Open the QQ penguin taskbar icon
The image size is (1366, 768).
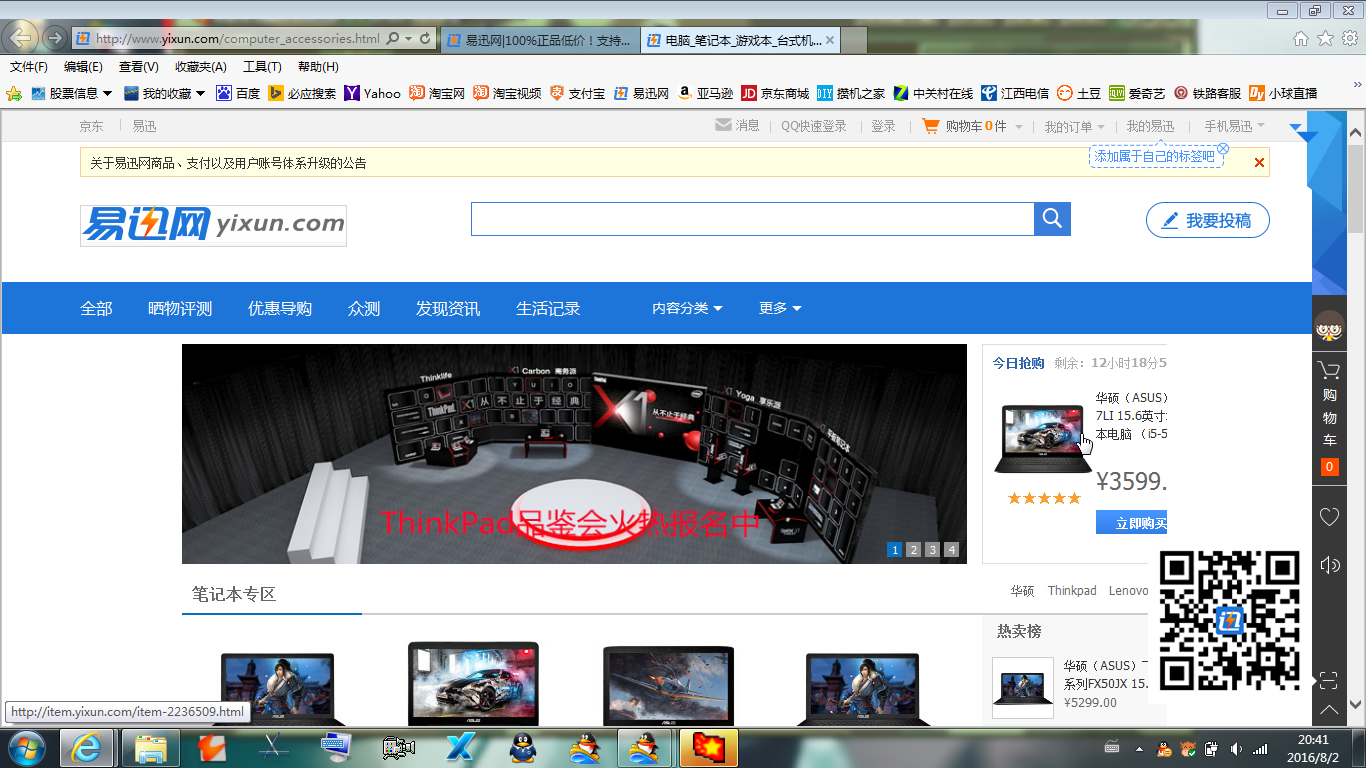click(522, 747)
